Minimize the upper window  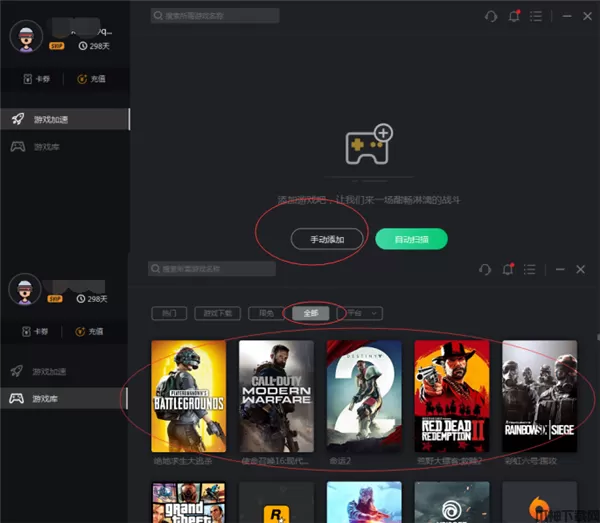567,16
